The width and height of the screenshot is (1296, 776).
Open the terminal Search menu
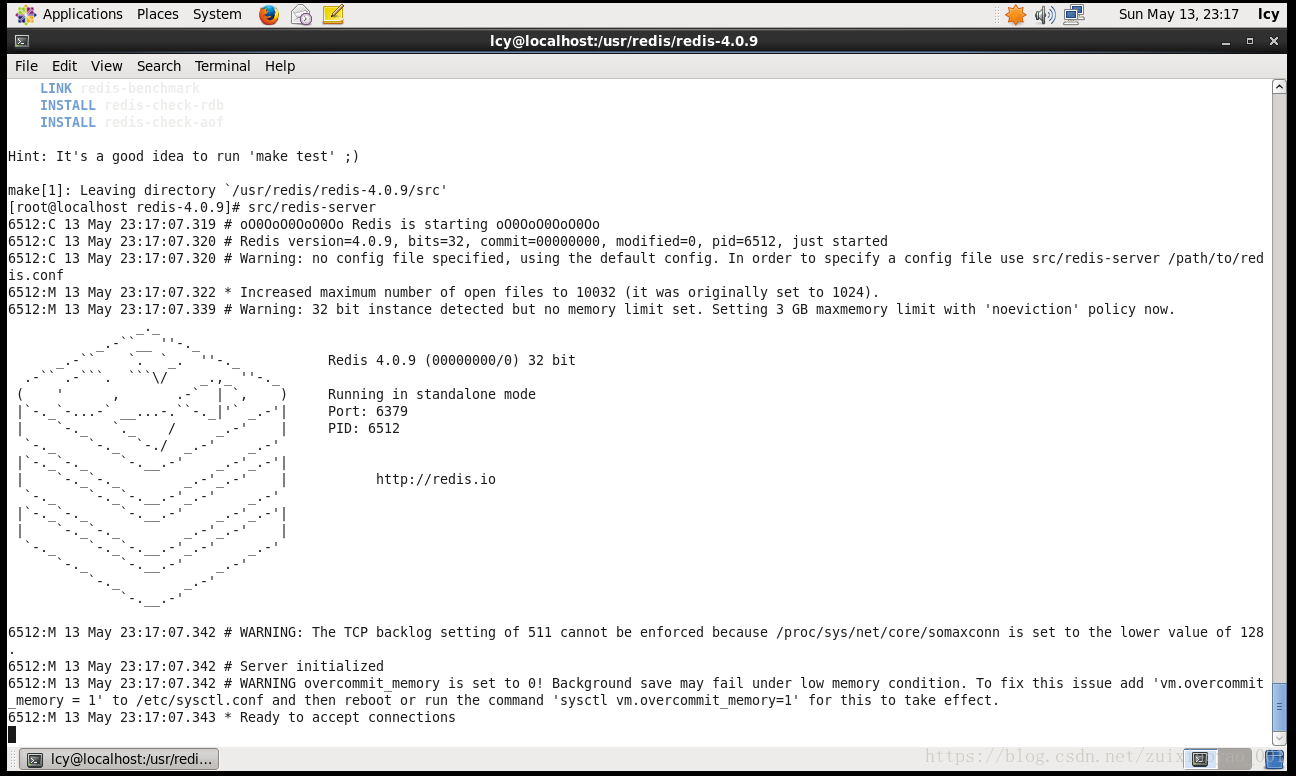[159, 66]
